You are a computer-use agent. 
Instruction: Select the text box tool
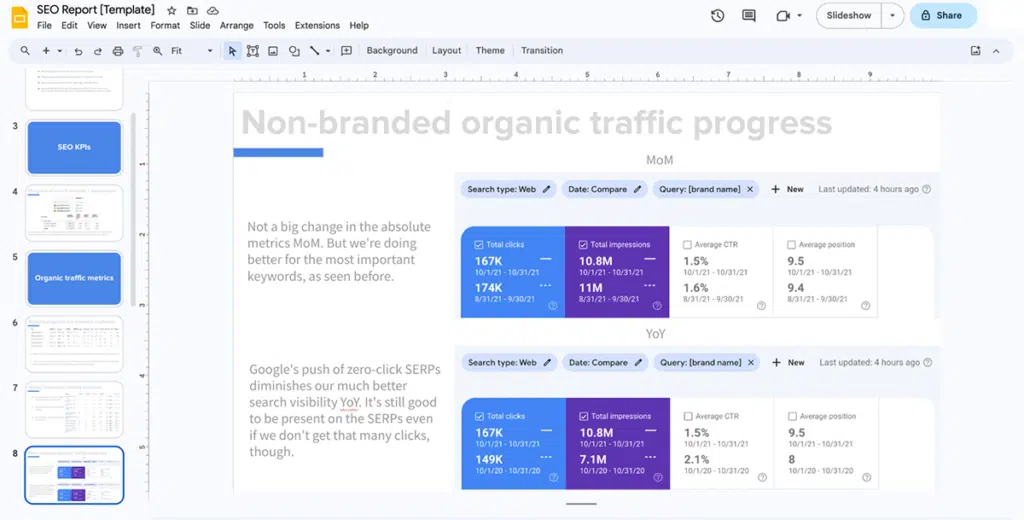[x=253, y=51]
